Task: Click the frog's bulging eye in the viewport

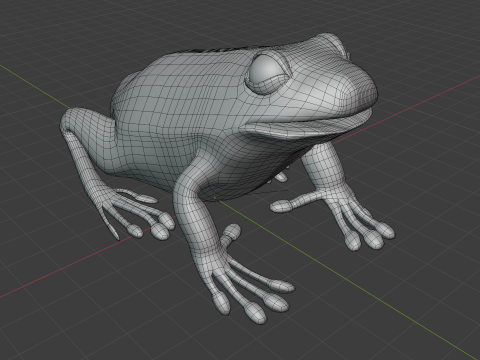Action: [267, 73]
